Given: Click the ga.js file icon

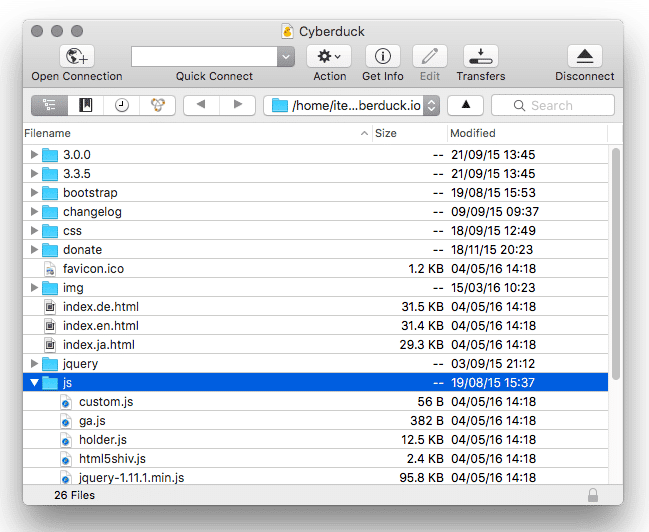Looking at the screenshot, I should click(65, 421).
